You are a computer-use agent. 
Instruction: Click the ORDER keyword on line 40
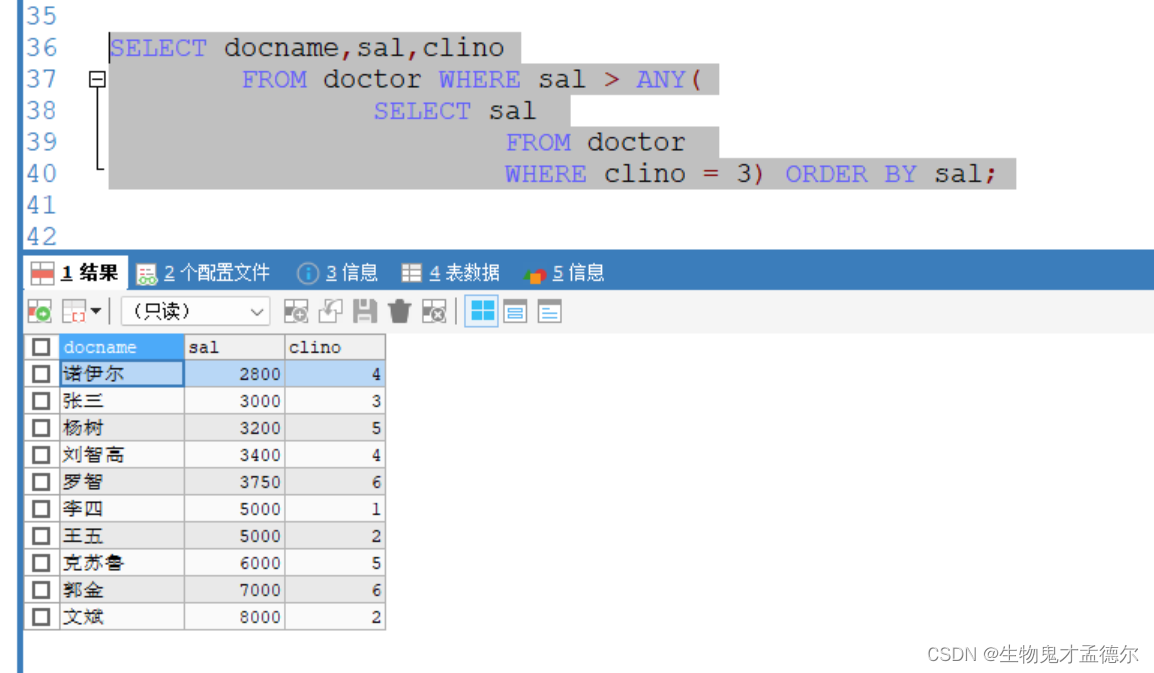click(826, 174)
